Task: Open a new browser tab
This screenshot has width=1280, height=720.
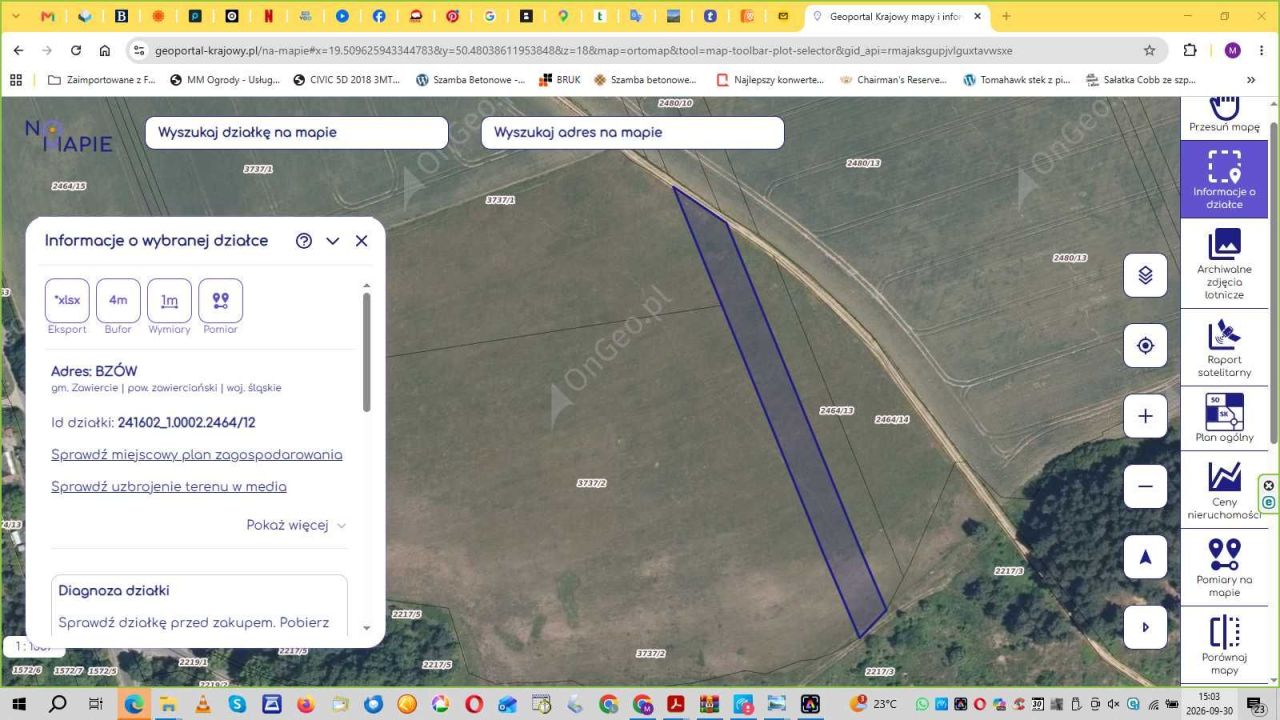Action: 1006,16
